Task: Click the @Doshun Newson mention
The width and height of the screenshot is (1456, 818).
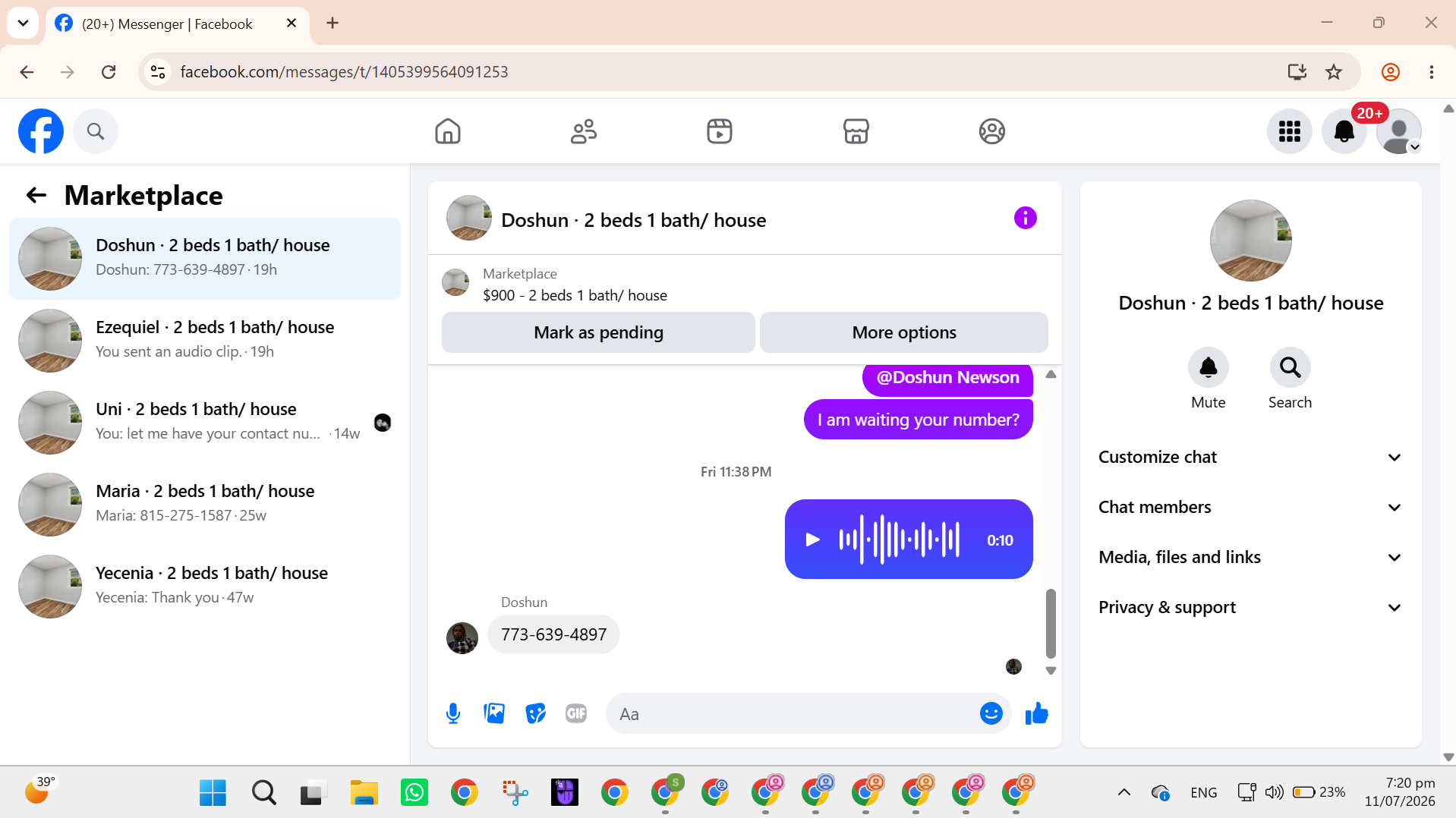Action: point(947,378)
